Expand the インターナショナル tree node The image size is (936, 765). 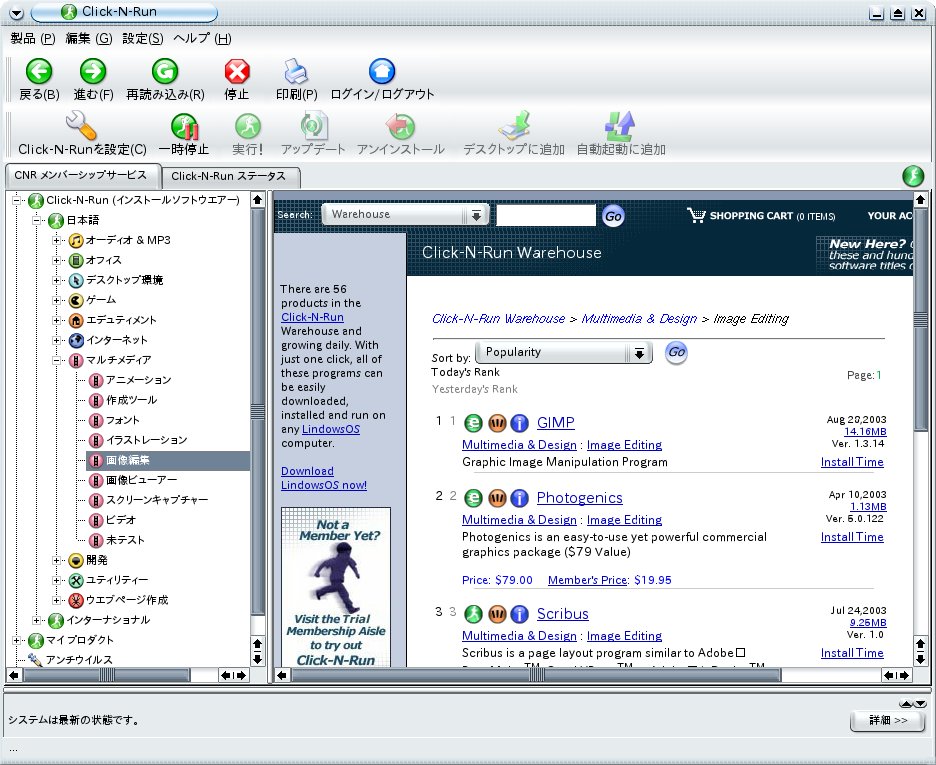(36, 621)
